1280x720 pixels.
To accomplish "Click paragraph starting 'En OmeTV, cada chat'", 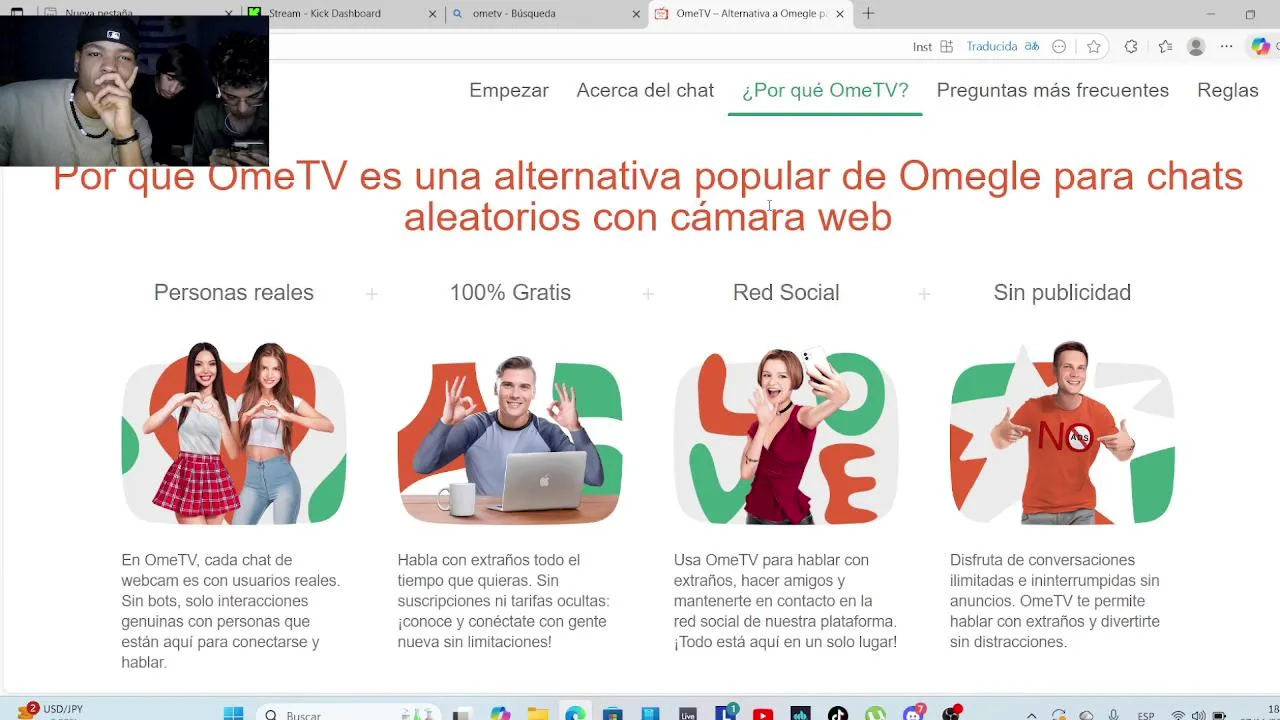I will tap(231, 611).
